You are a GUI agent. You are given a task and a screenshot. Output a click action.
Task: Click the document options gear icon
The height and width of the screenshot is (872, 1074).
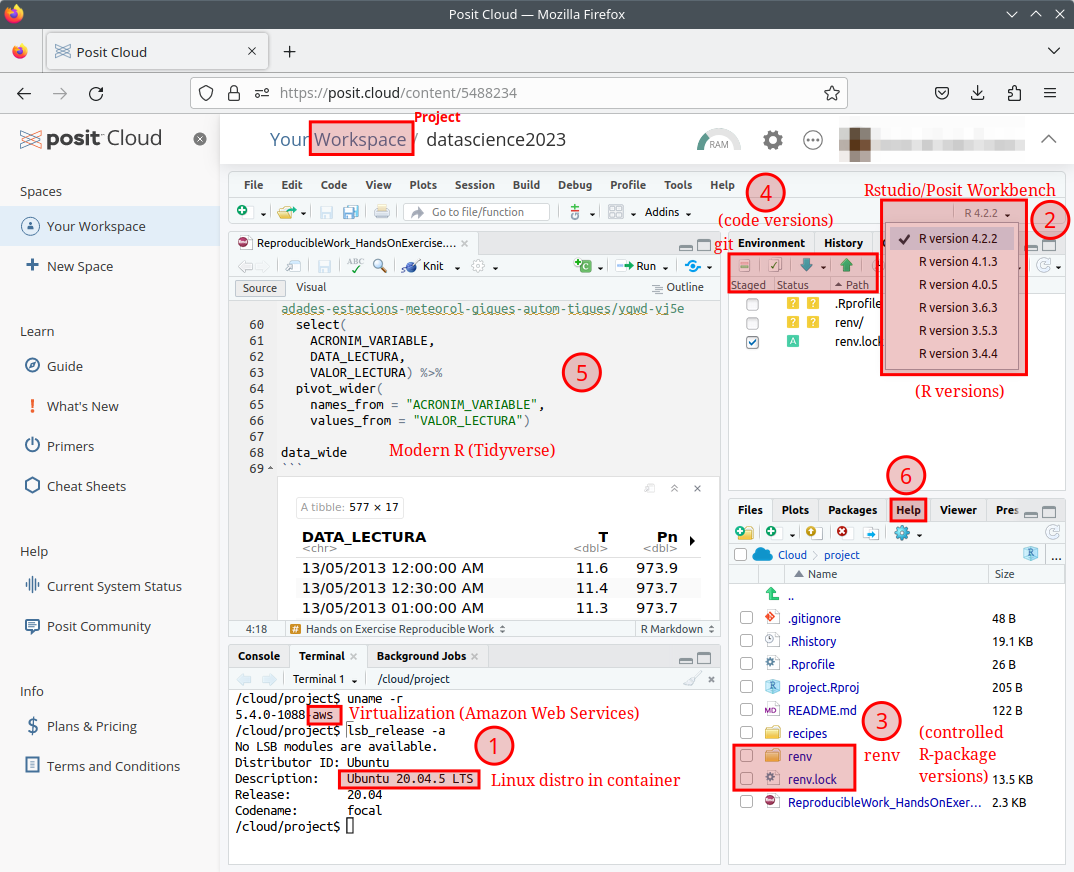478,266
